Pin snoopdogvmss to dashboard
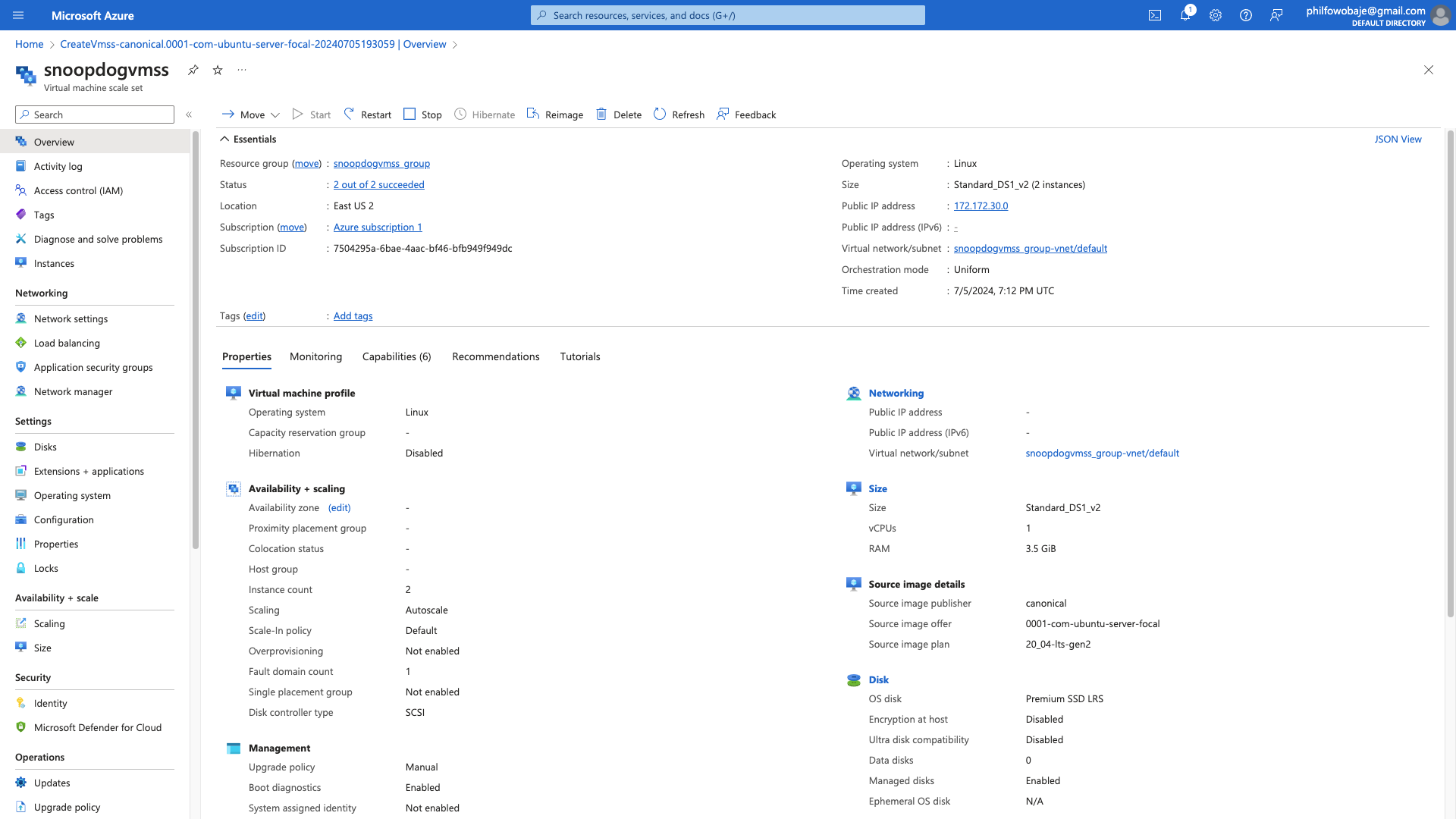The image size is (1456, 819). tap(193, 70)
